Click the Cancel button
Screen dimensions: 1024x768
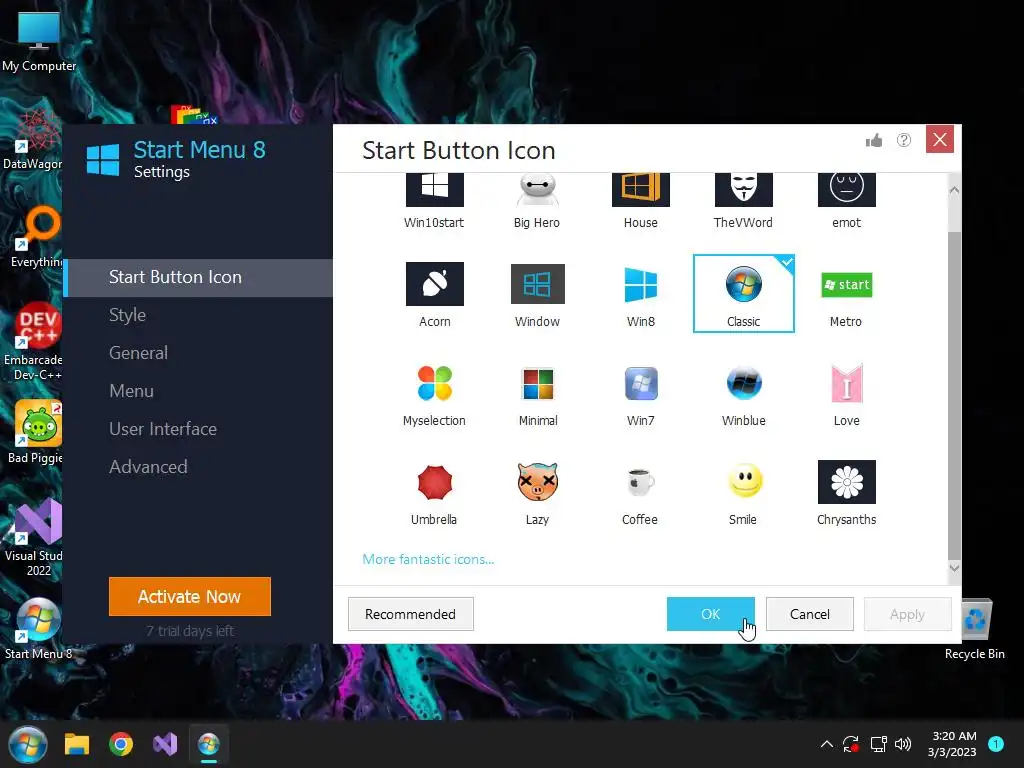click(810, 614)
